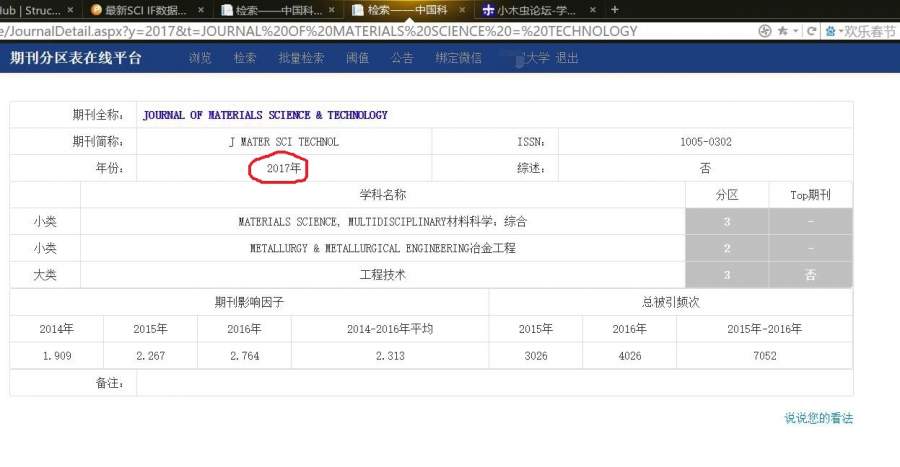Click the 期刊影响因子 section header
Screen dimensions: 900x467
pos(250,302)
